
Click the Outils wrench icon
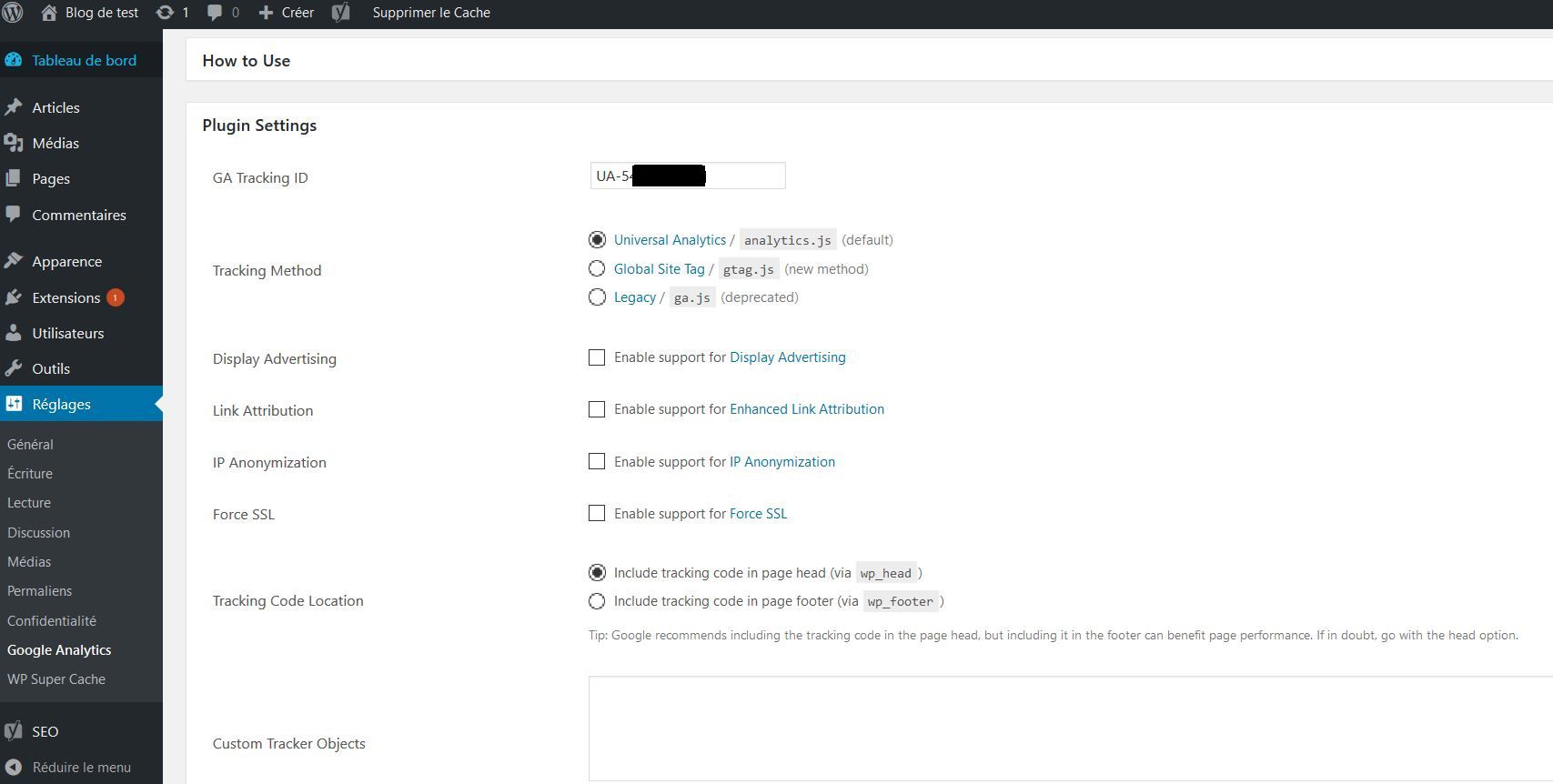coord(14,368)
